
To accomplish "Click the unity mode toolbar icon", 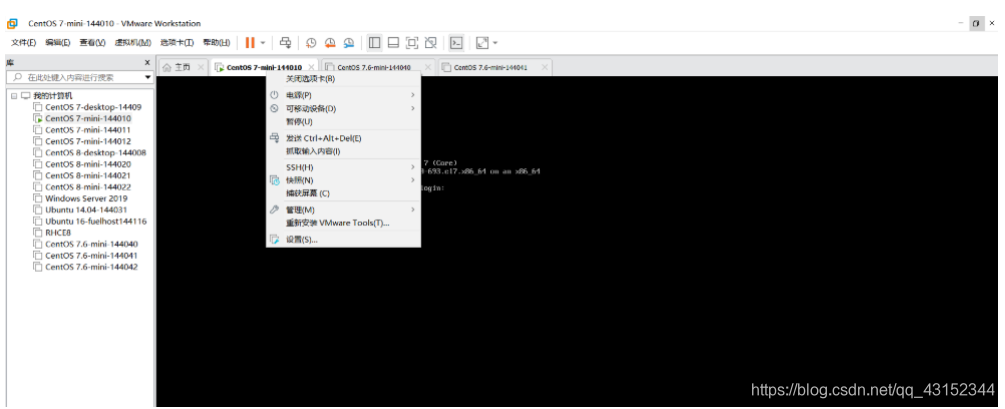I will pyautogui.click(x=431, y=43).
